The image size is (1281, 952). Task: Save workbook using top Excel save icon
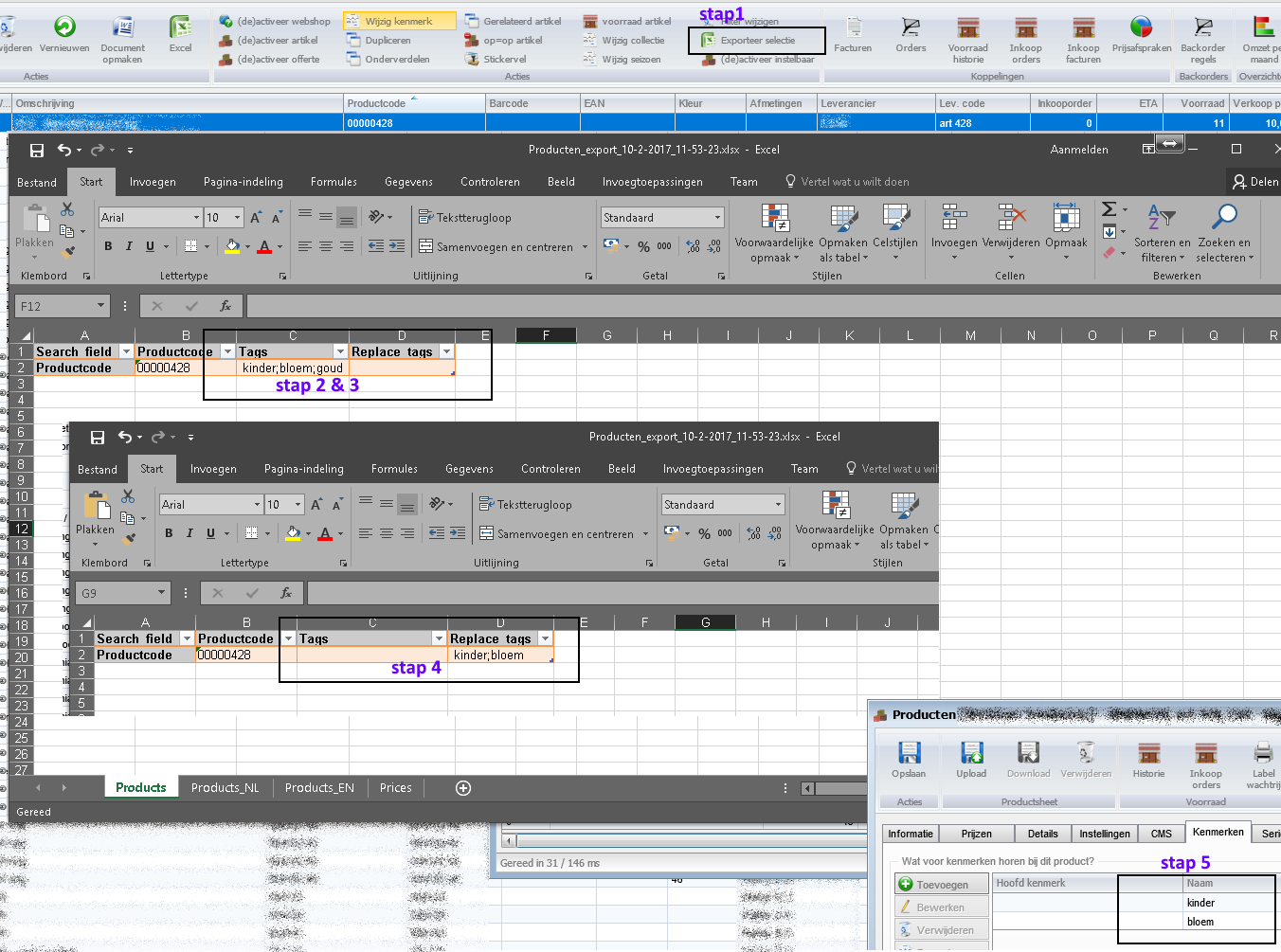(37, 150)
